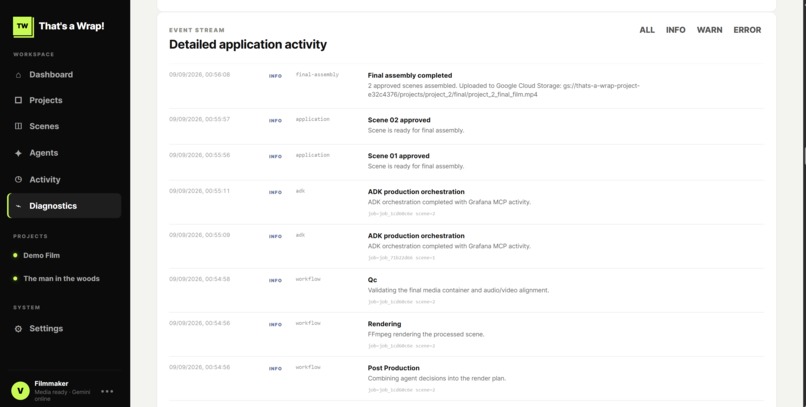
Task: Filter event stream by ERROR
Action: coord(747,30)
